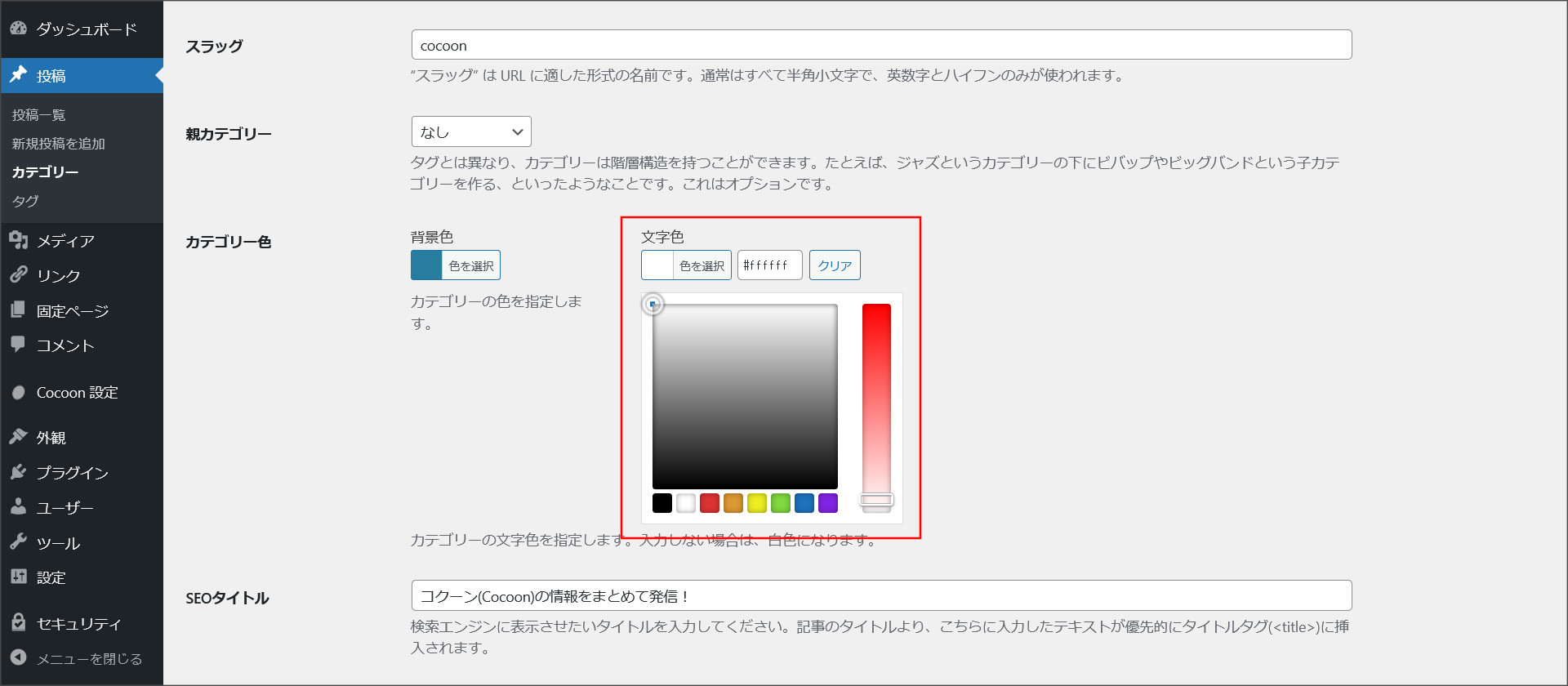1568x686 pixels.
Task: Click the Users person icon
Action: [19, 507]
